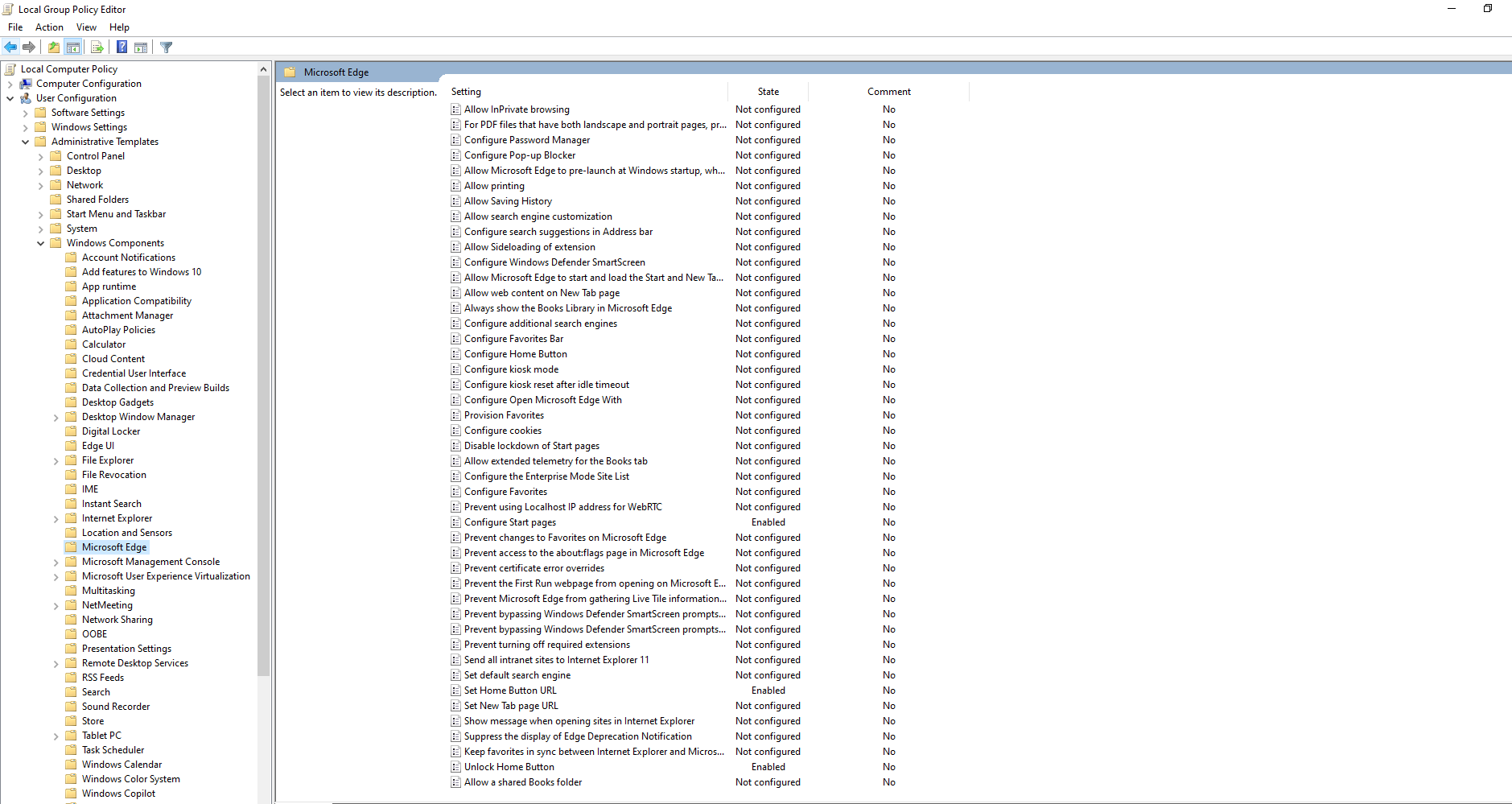The width and height of the screenshot is (1512, 804).
Task: Select the Configure Home Button policy
Action: coord(516,354)
